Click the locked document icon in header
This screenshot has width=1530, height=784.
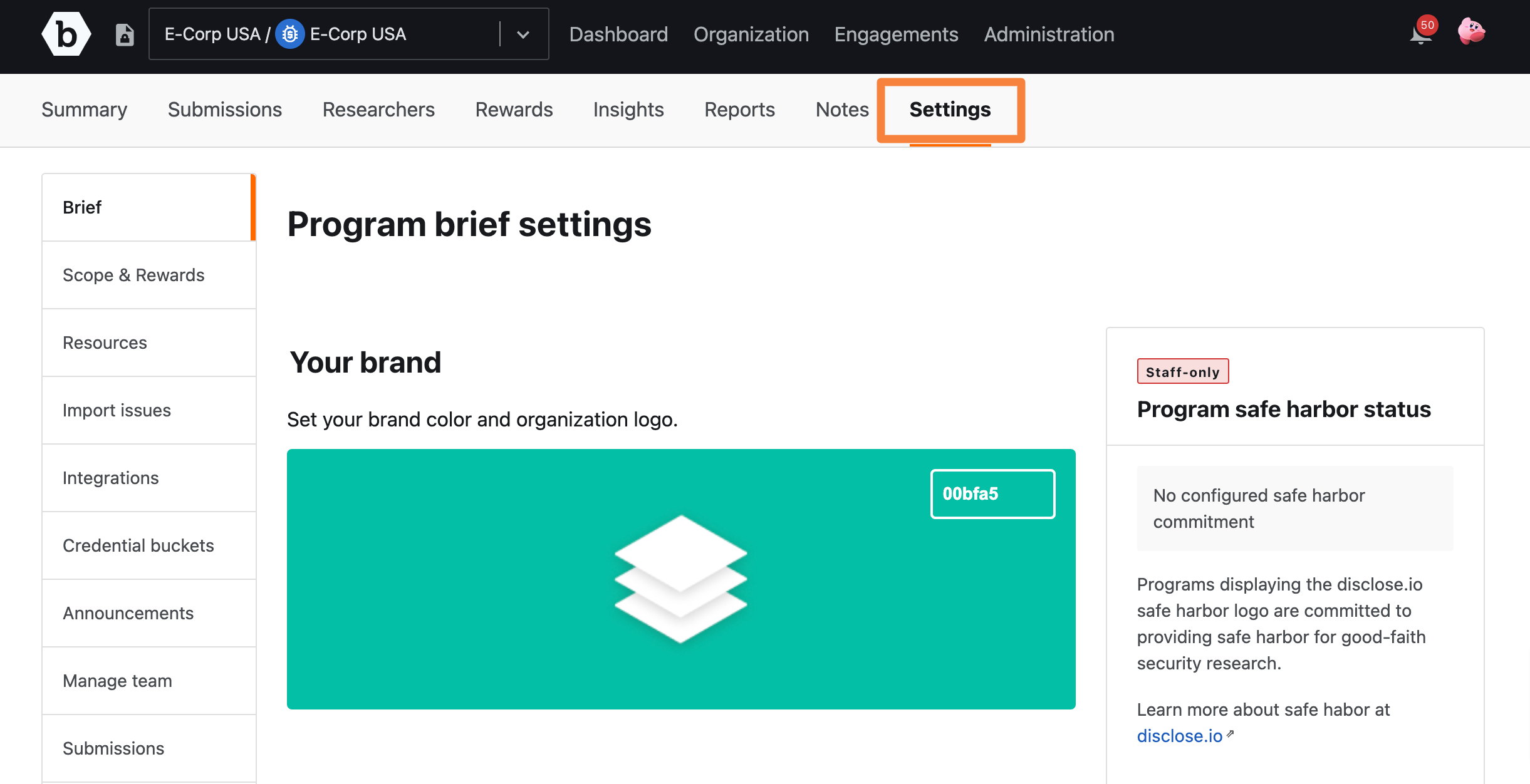[x=125, y=34]
